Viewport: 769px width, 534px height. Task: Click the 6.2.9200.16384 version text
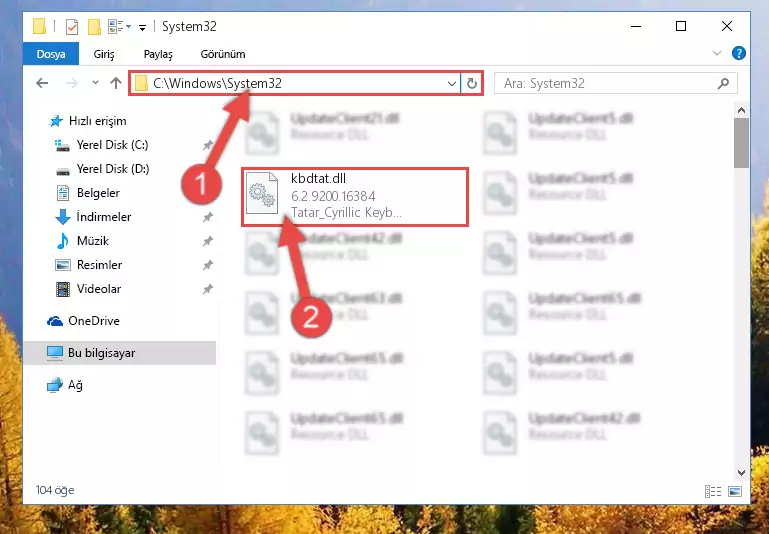(333, 196)
